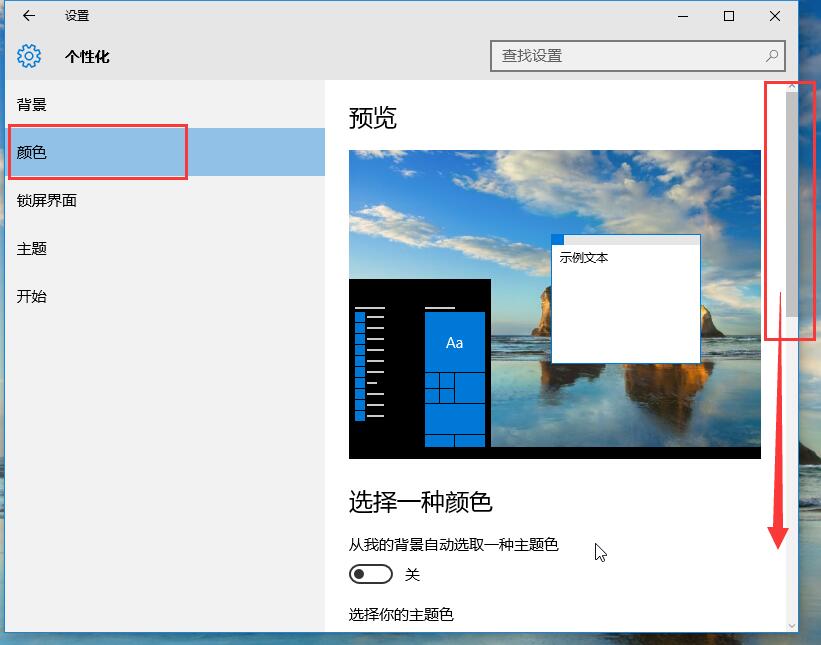Click the 预览 heading
Viewport: 821px width, 645px height.
[372, 117]
